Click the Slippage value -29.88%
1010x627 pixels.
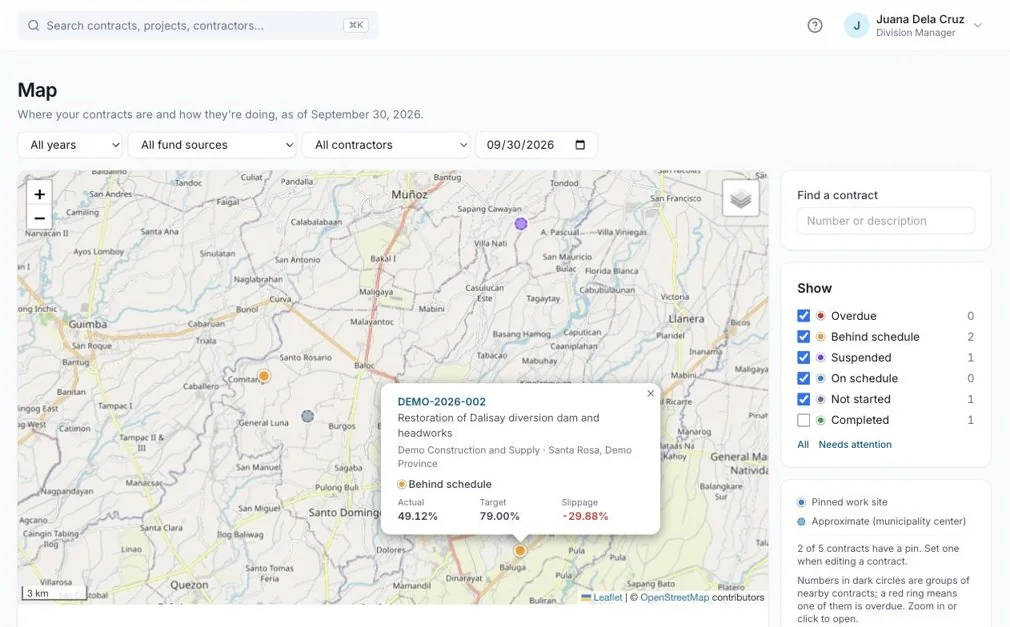(585, 516)
